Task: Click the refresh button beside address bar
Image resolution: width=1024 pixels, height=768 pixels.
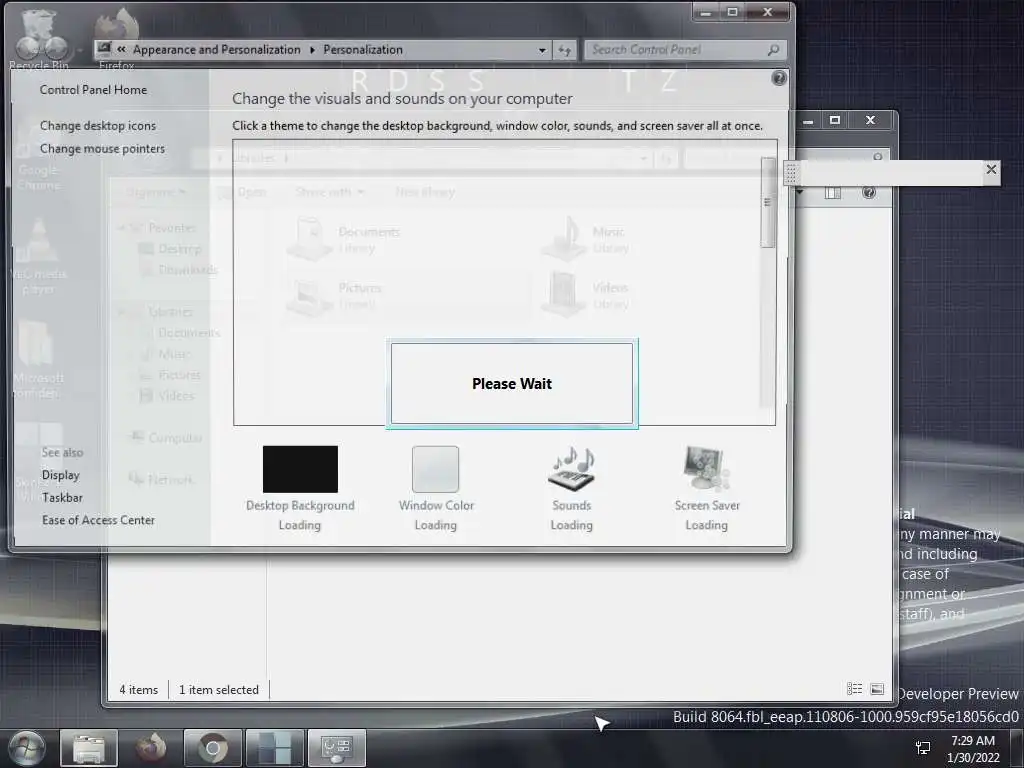Action: (565, 50)
